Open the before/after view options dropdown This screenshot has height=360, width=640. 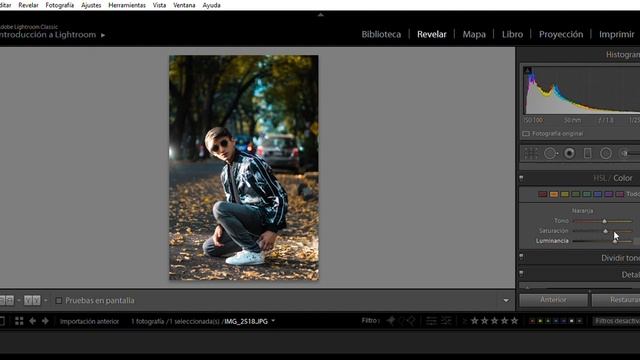(x=46, y=300)
